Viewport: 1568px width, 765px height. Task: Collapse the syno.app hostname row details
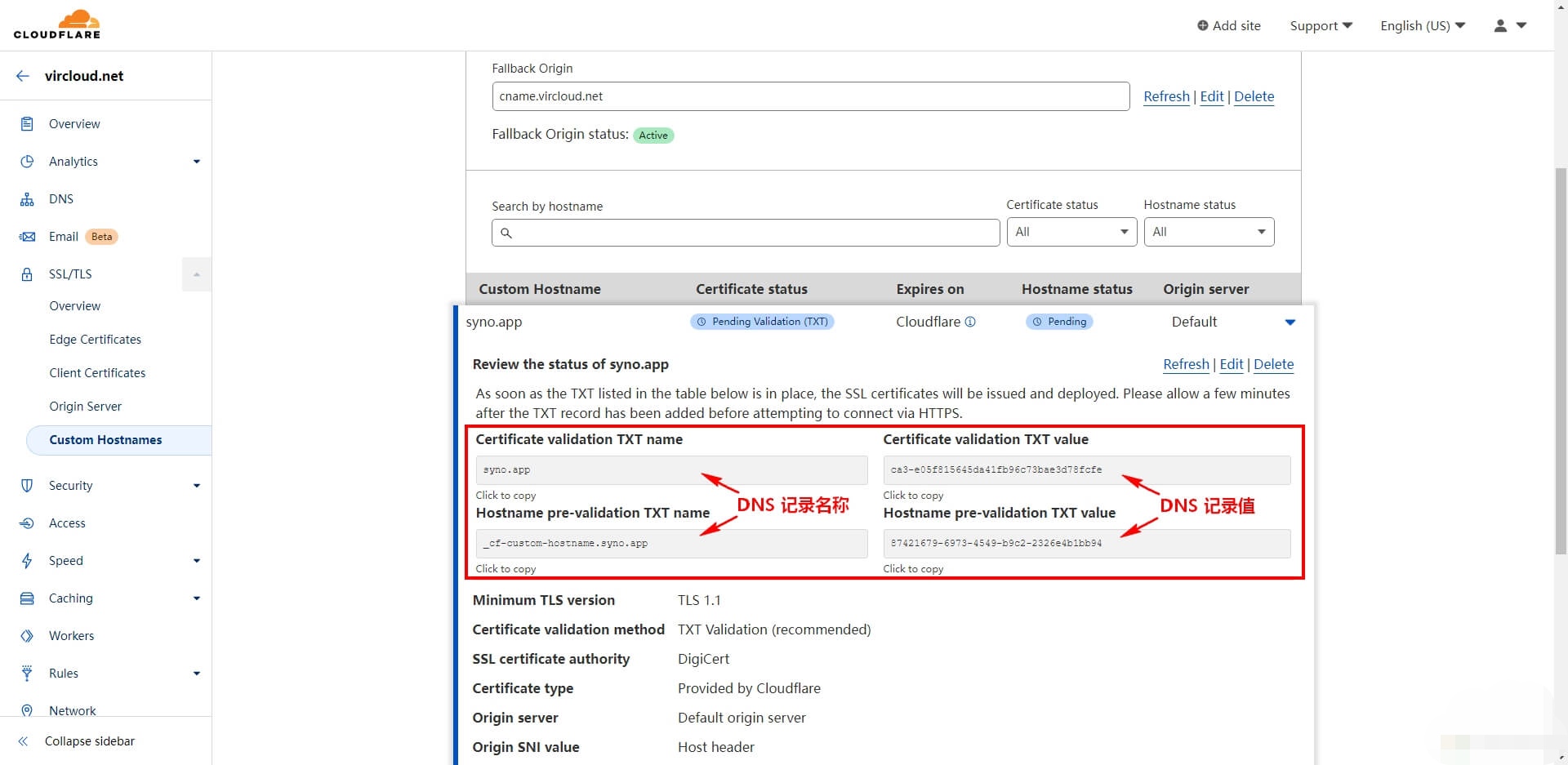(x=1290, y=322)
